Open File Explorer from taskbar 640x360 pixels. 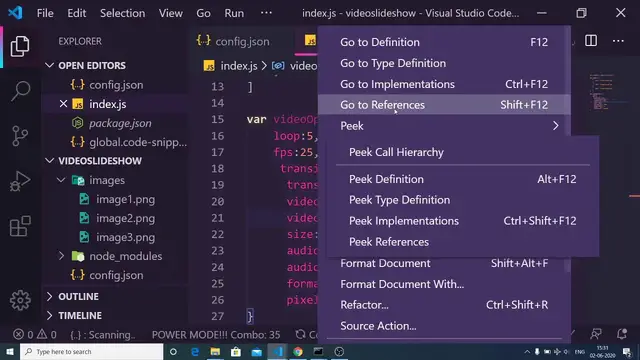pos(215,351)
